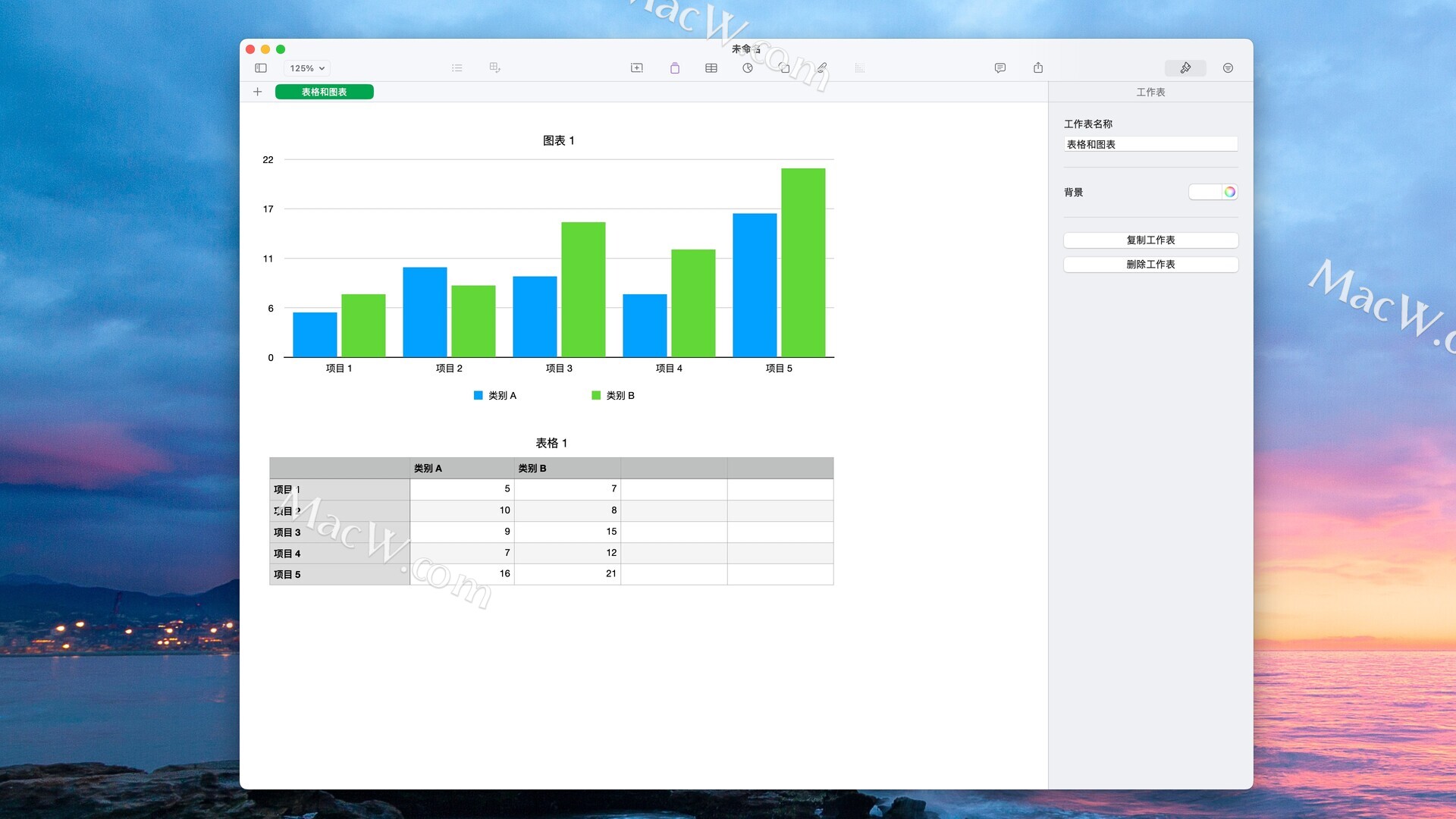Select the 表格和图表 sheet tab
This screenshot has height=819, width=1456.
[324, 92]
